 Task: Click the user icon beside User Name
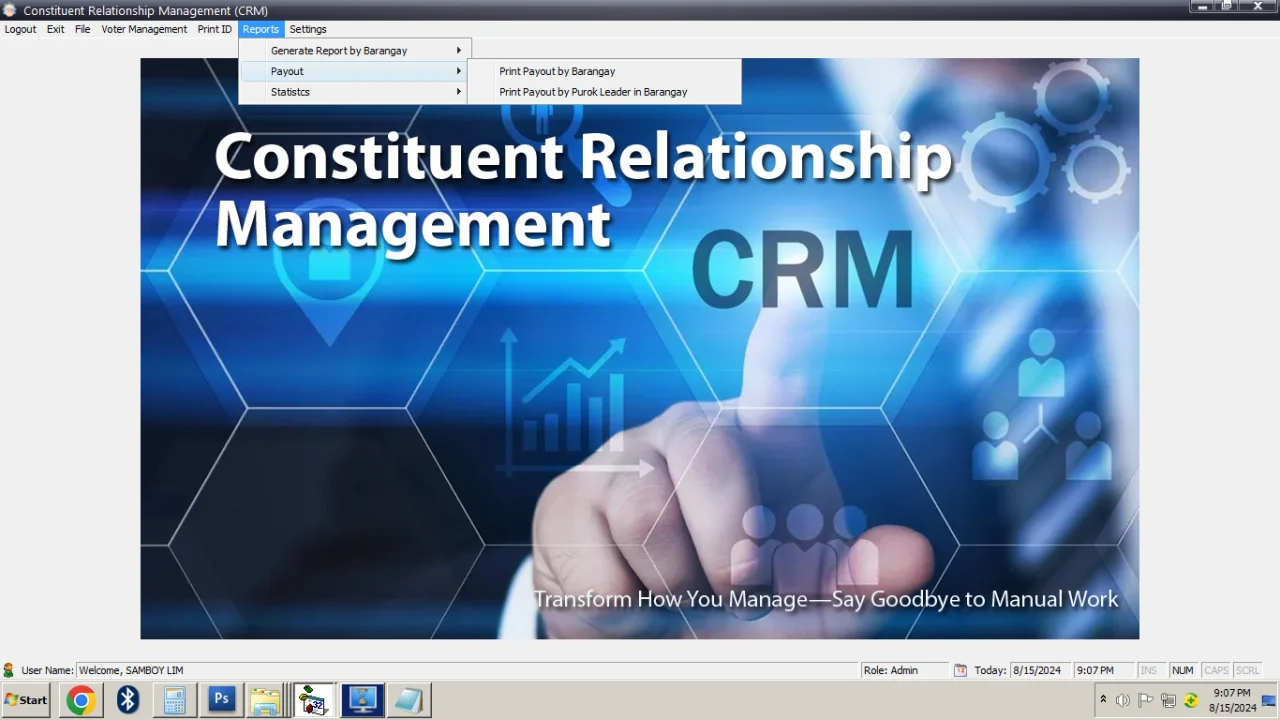[x=9, y=670]
